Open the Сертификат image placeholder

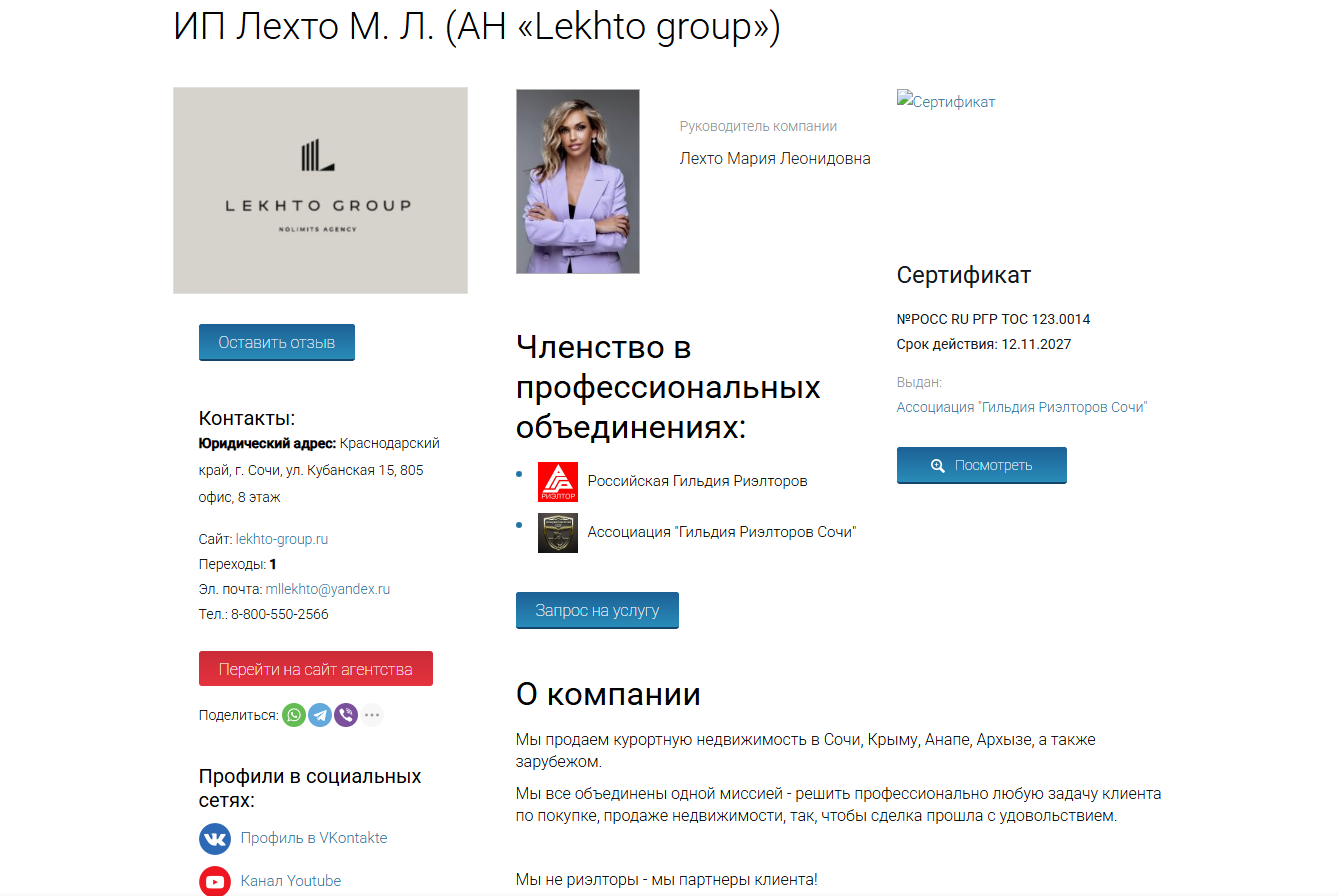coord(946,101)
